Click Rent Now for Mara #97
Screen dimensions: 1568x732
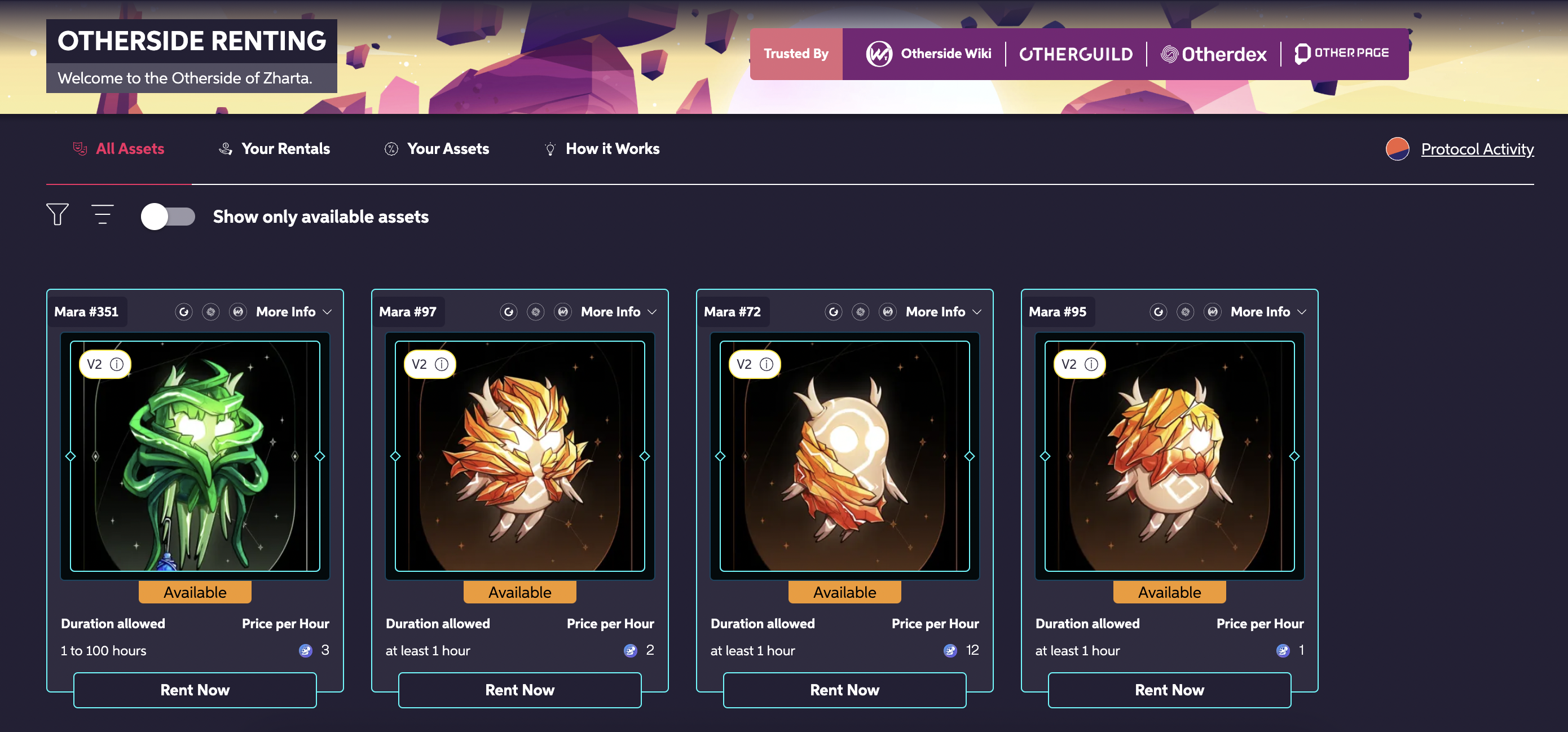(x=520, y=690)
